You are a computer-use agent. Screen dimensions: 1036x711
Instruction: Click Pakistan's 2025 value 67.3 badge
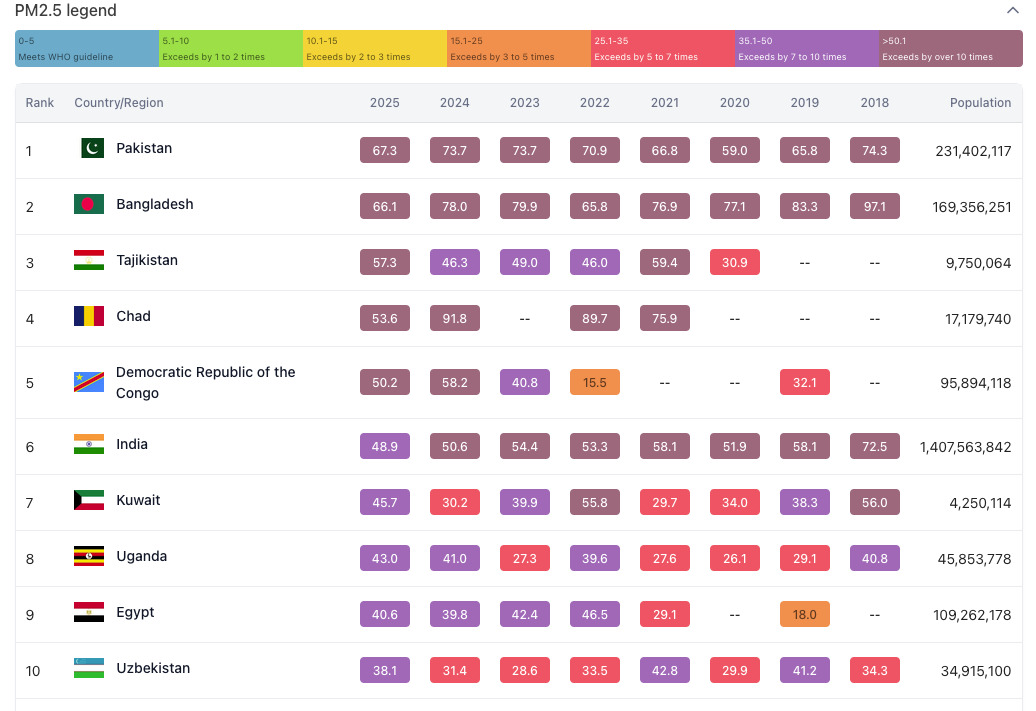tap(384, 150)
